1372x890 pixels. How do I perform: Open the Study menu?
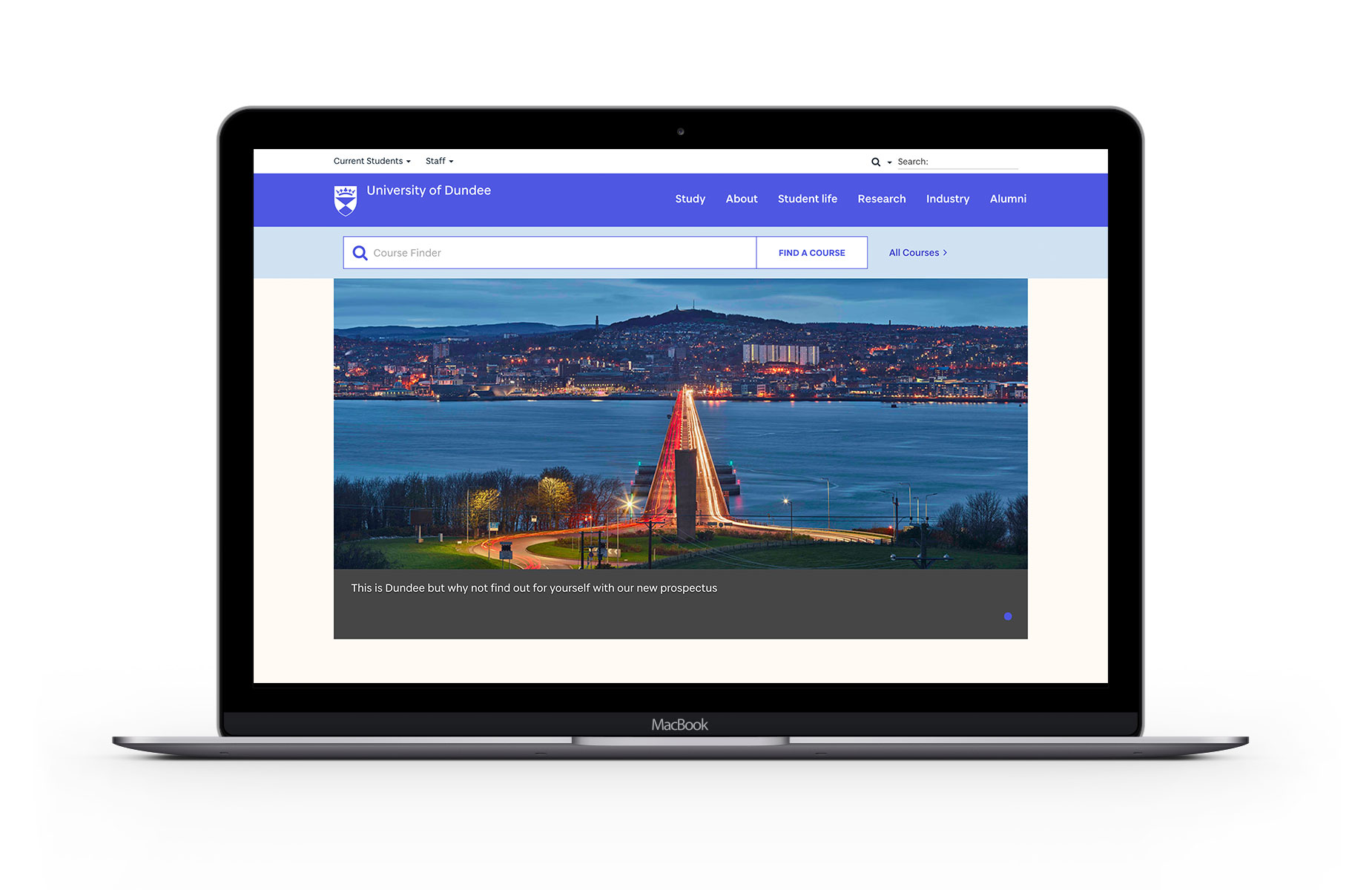pyautogui.click(x=690, y=199)
